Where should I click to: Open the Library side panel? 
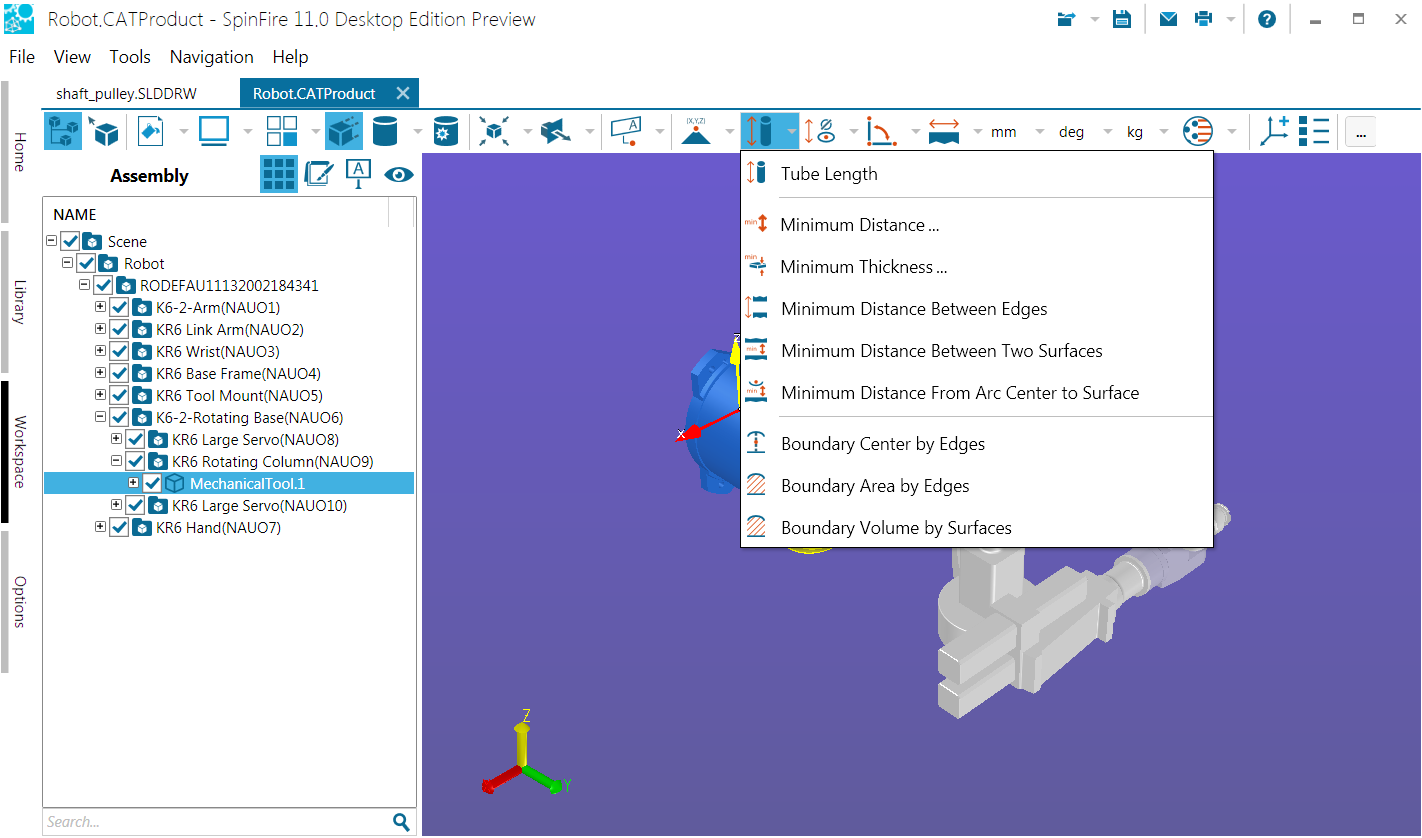pos(19,301)
